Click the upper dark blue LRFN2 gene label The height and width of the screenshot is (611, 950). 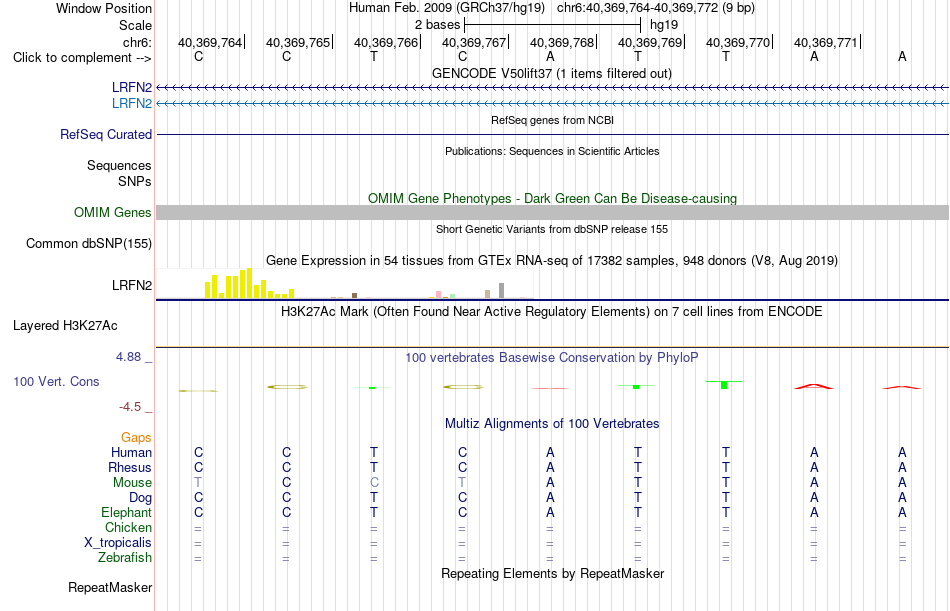click(x=131, y=88)
